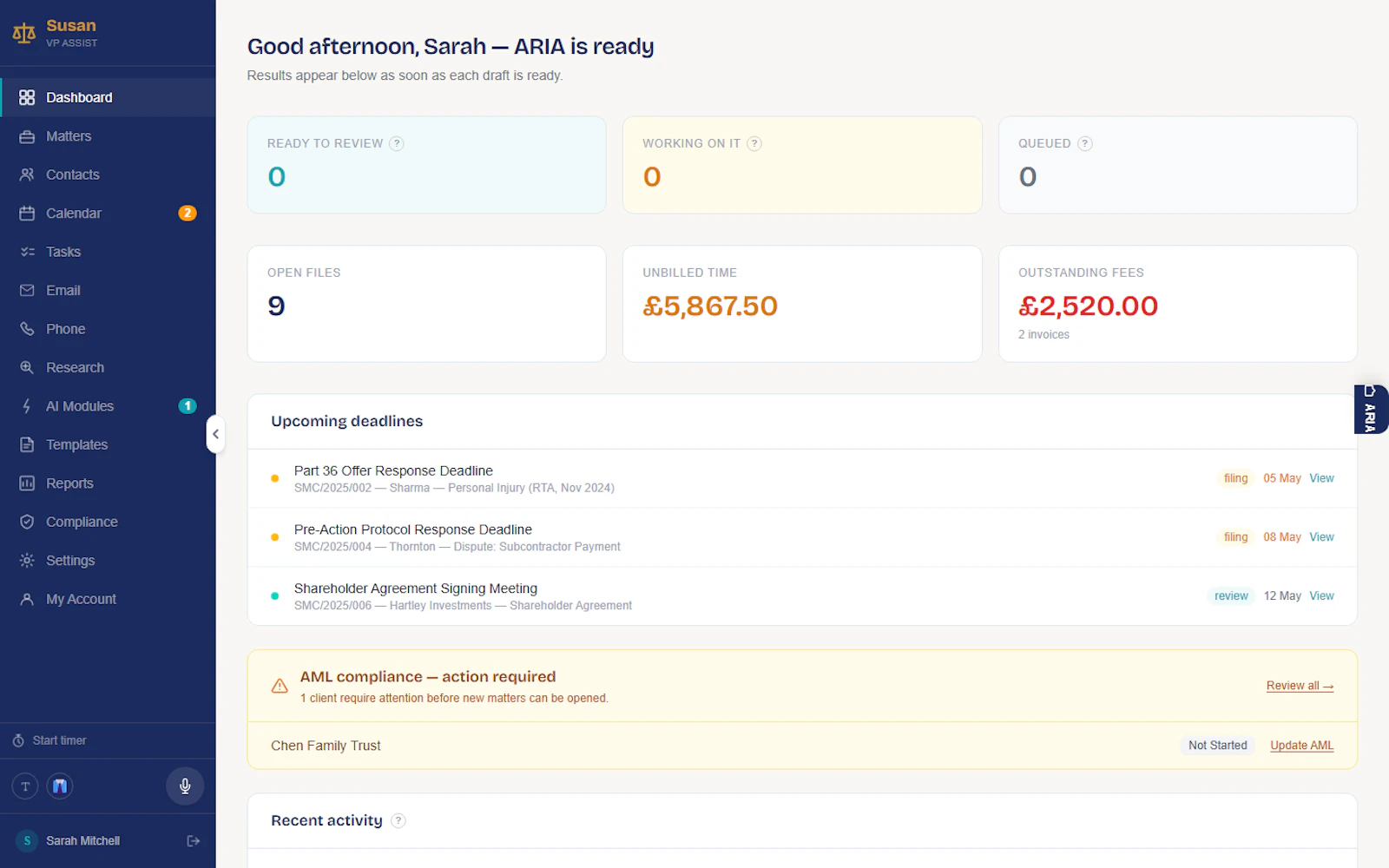Click the Sarah Mitchell user name

coord(82,841)
